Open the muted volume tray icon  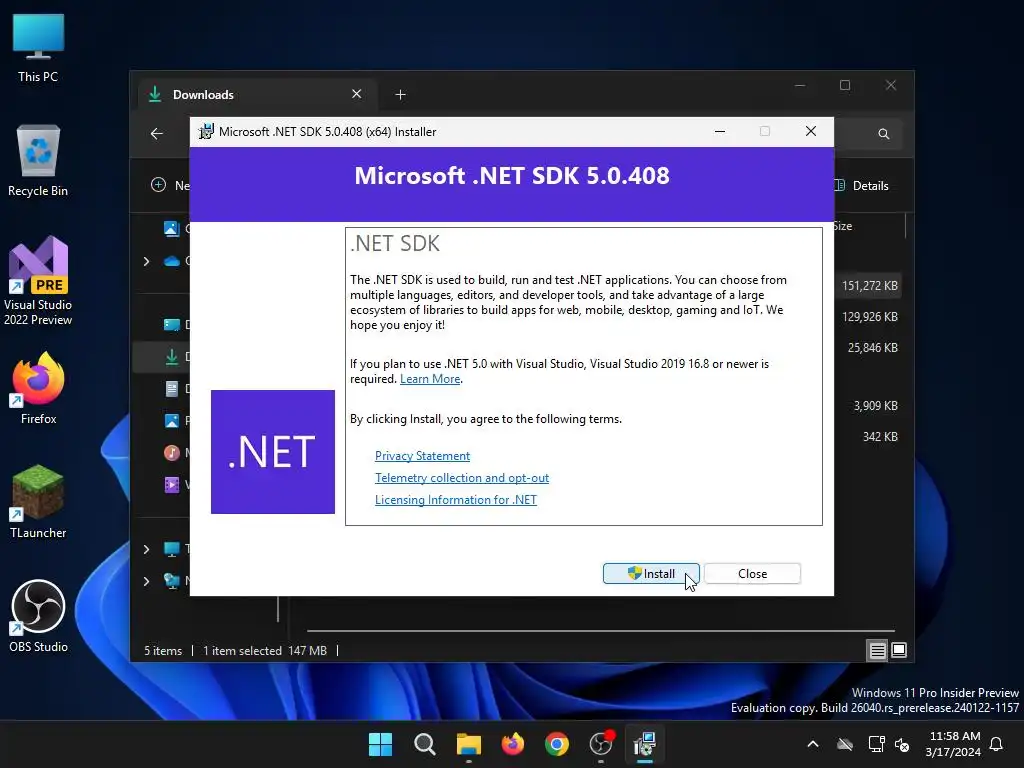coord(903,744)
